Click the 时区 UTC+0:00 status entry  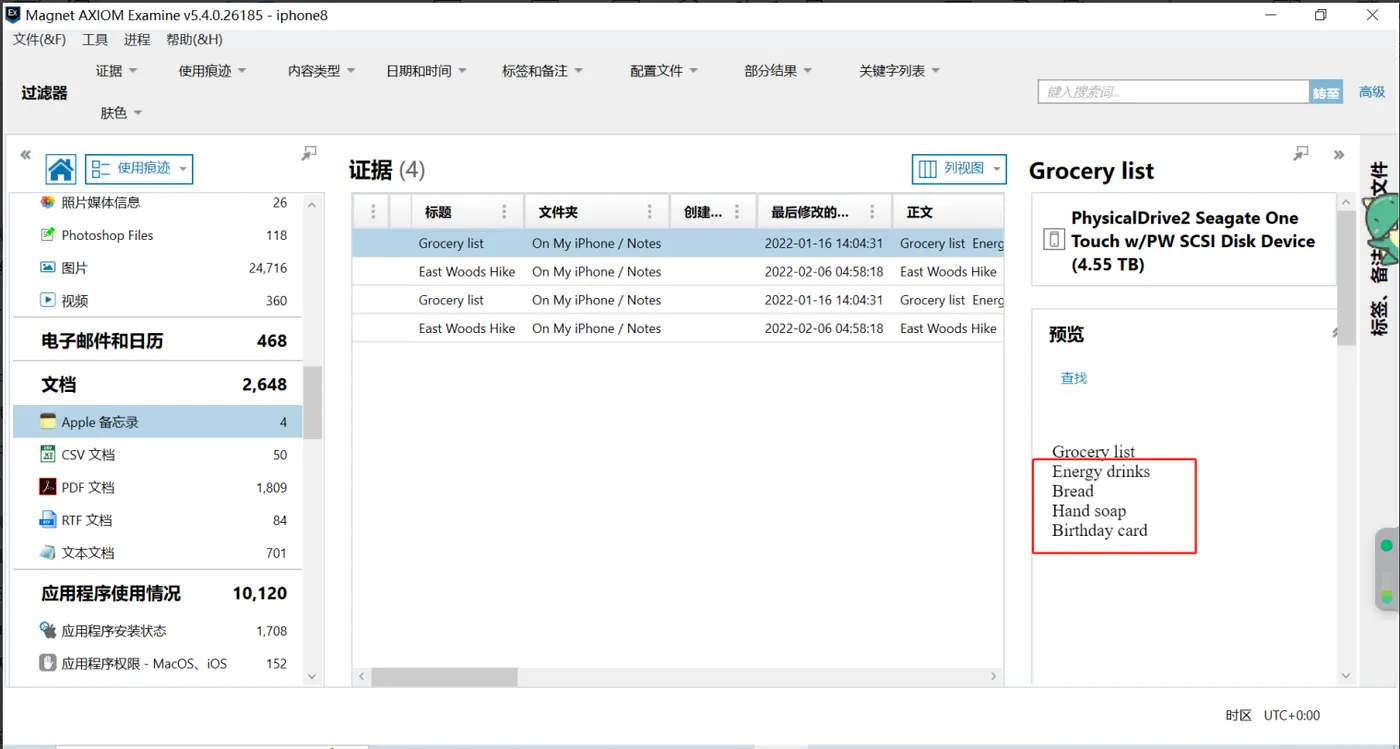(1272, 715)
